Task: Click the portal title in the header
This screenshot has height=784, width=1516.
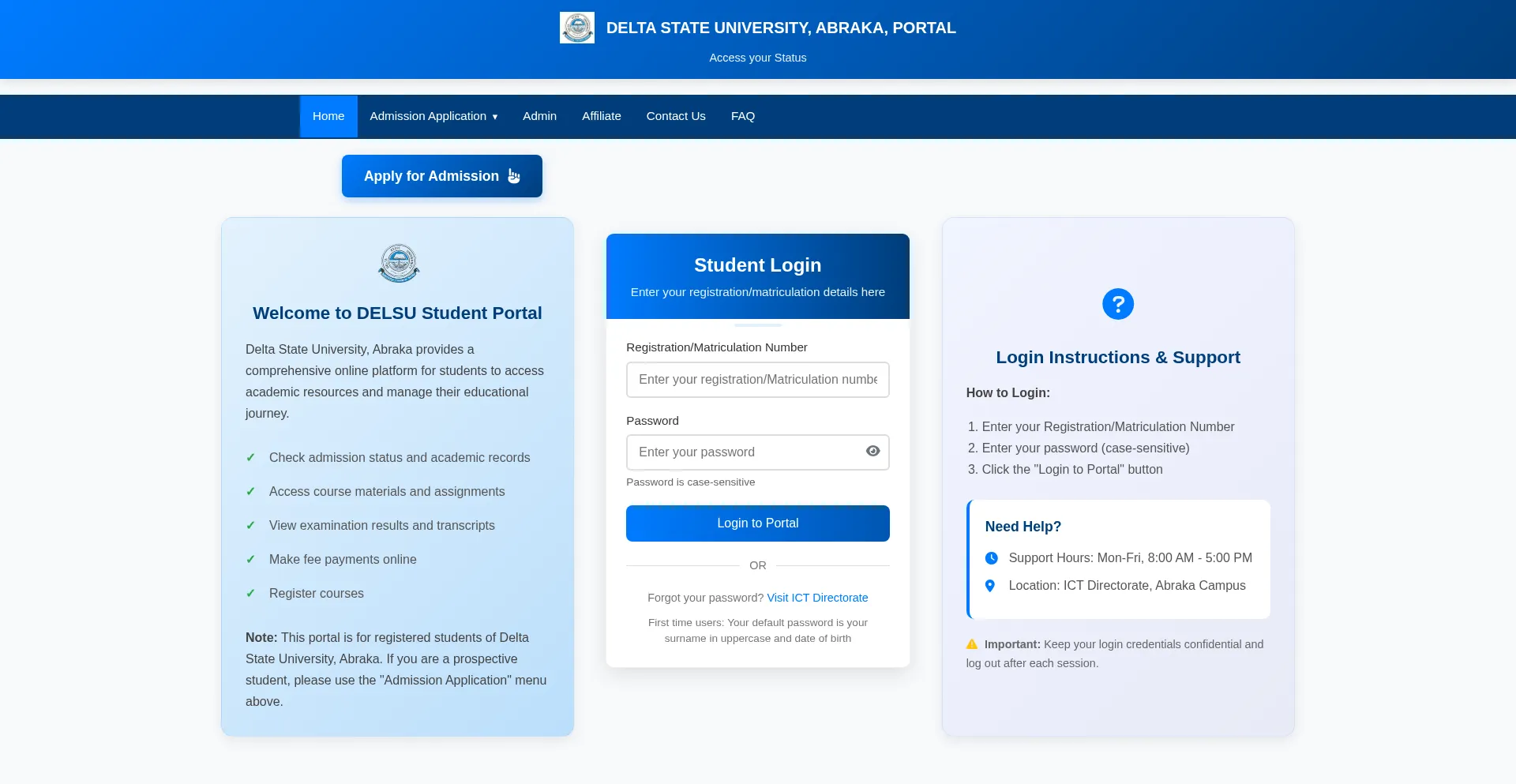Action: pos(781,28)
